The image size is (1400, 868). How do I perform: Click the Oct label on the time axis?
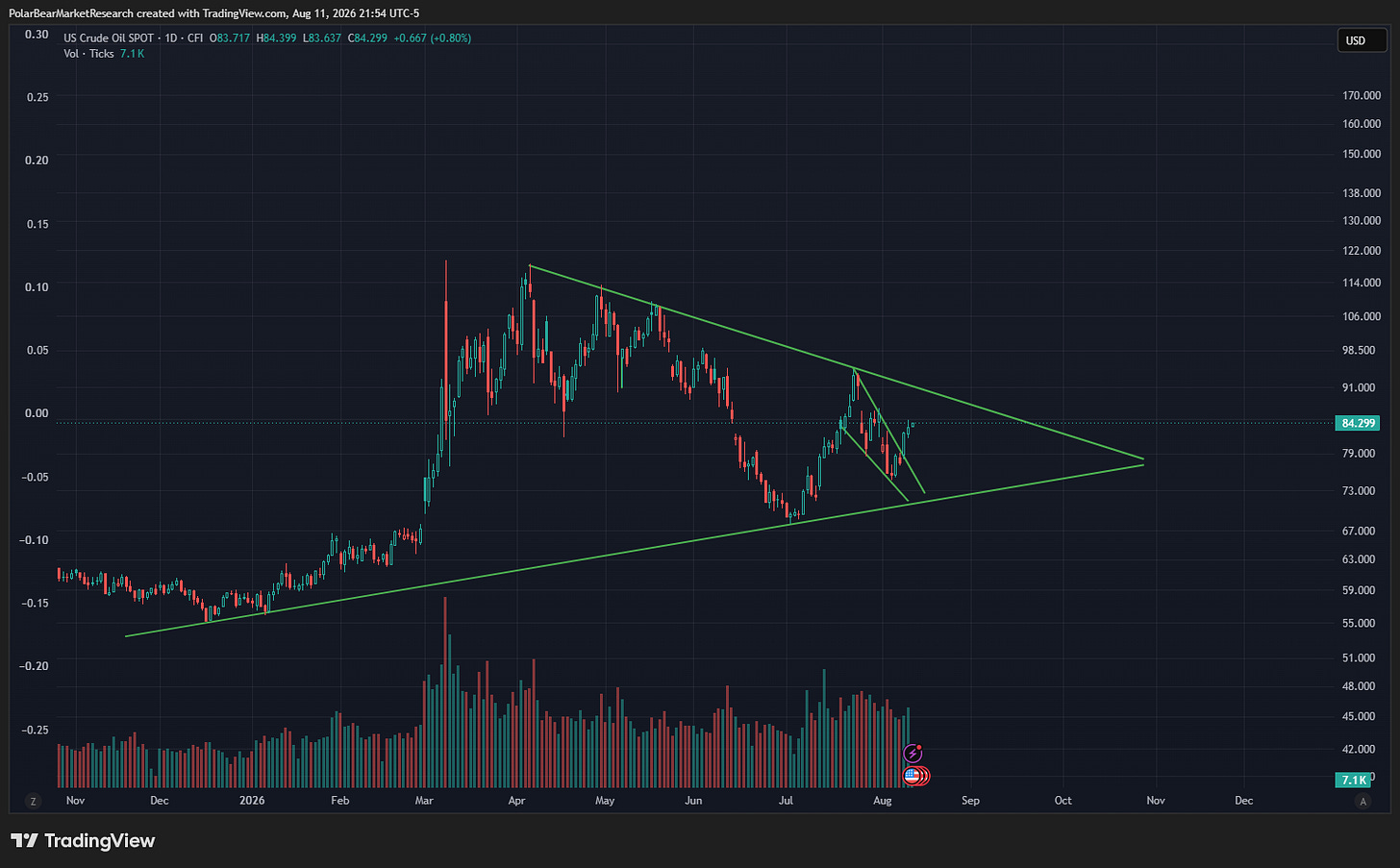click(x=1063, y=801)
